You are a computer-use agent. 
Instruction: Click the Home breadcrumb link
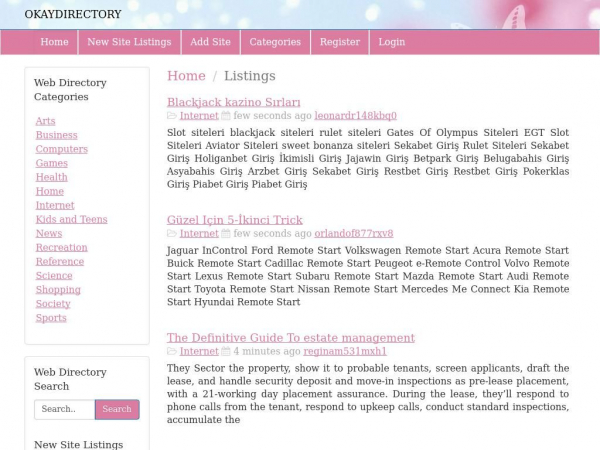coord(186,76)
